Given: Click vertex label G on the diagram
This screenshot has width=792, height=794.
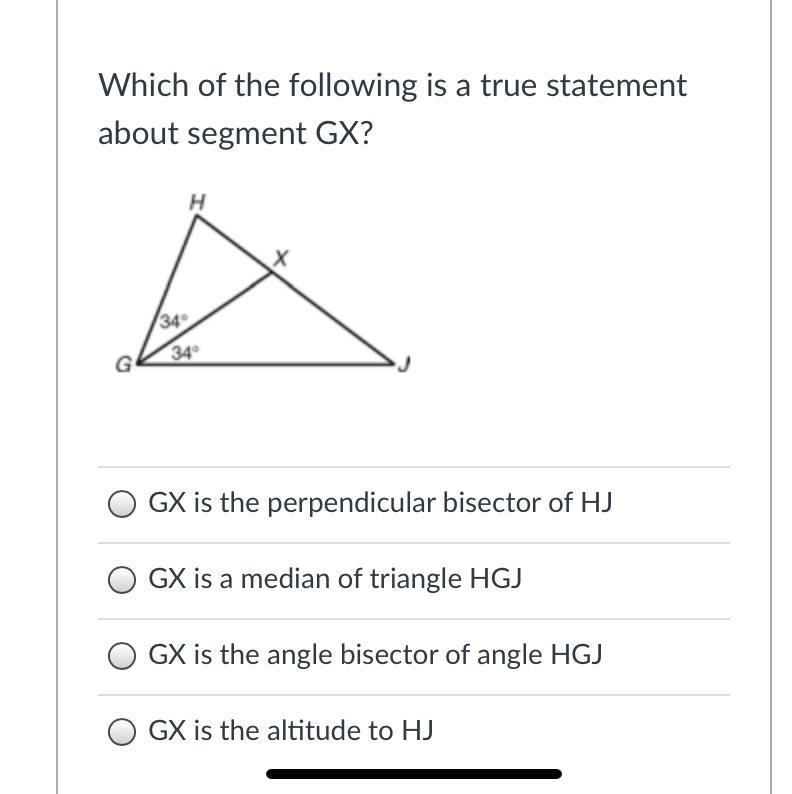Looking at the screenshot, I should (x=124, y=364).
